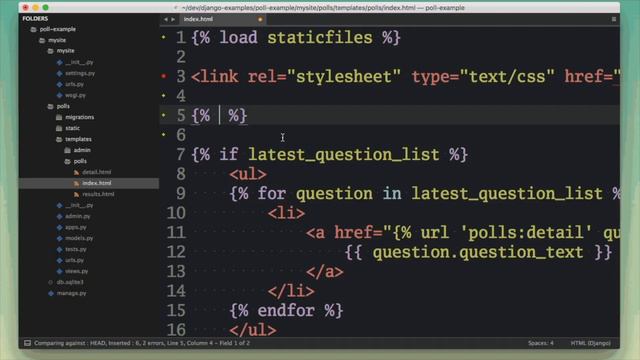Open urls.py listed above views.py
Viewport: 640px width, 360px height.
tap(74, 260)
